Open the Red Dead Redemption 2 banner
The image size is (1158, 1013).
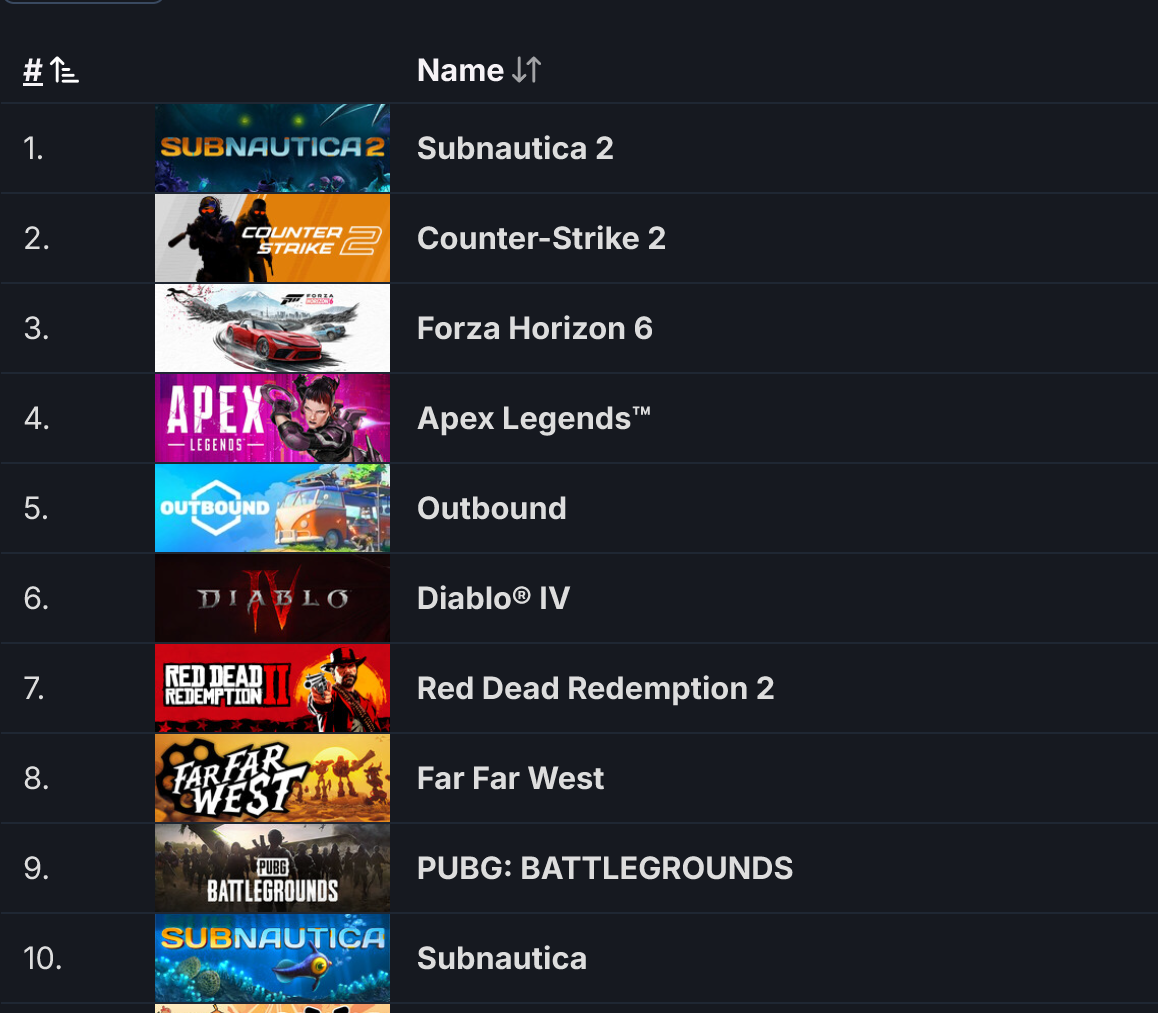pyautogui.click(x=273, y=689)
